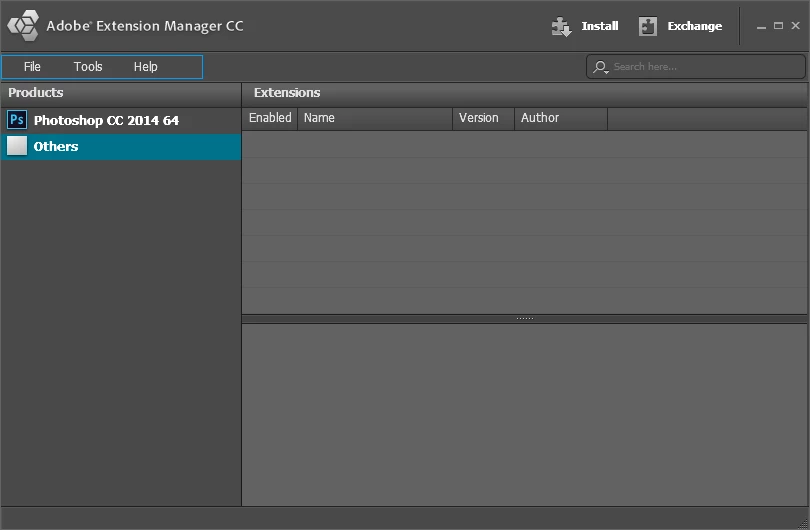Click the Exchange button label

(695, 26)
